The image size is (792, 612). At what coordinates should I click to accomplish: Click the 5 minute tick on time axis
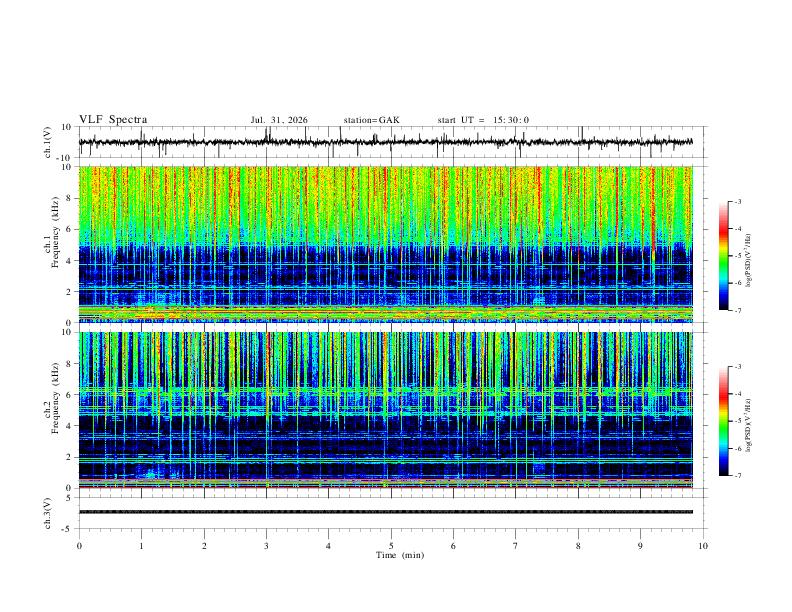[391, 546]
